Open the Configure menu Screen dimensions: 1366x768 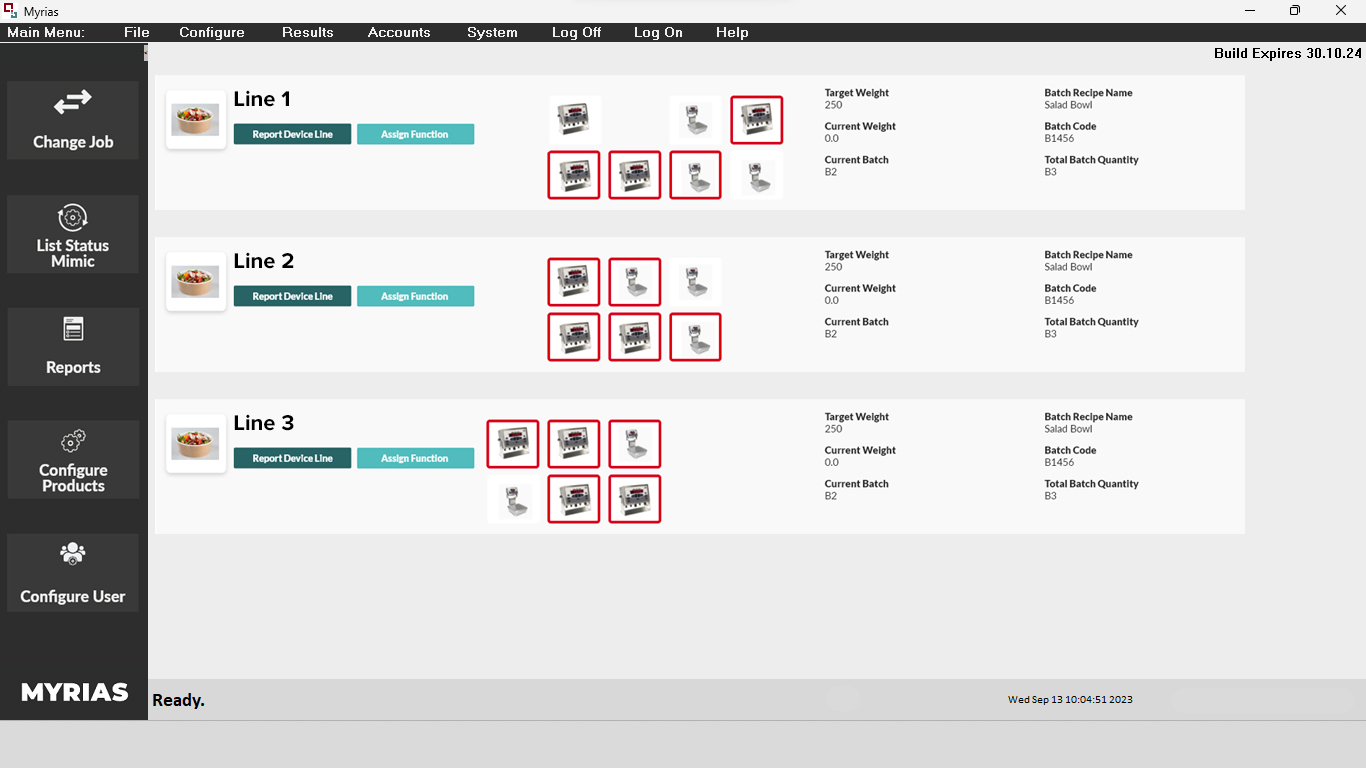[212, 32]
